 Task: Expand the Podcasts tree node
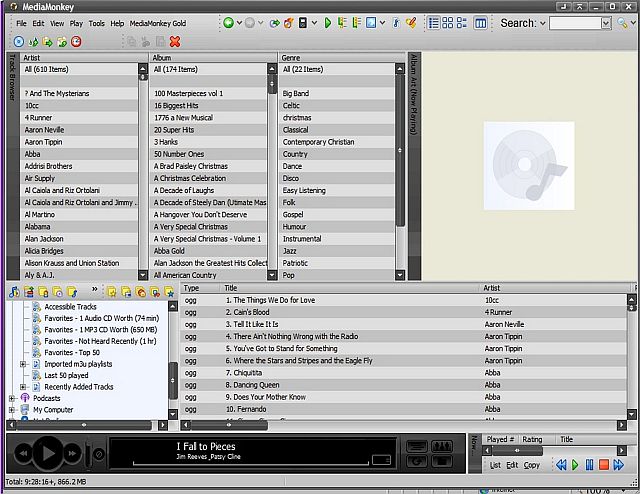coord(11,398)
